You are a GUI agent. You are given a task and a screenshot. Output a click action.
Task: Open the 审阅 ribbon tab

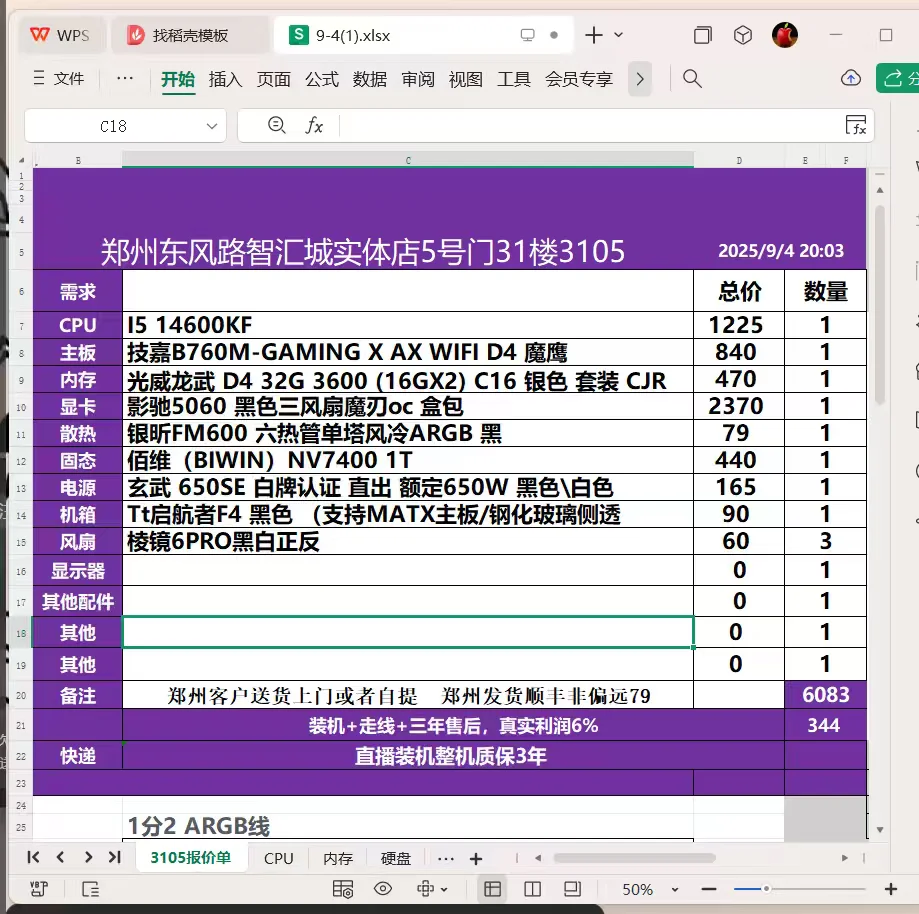418,79
